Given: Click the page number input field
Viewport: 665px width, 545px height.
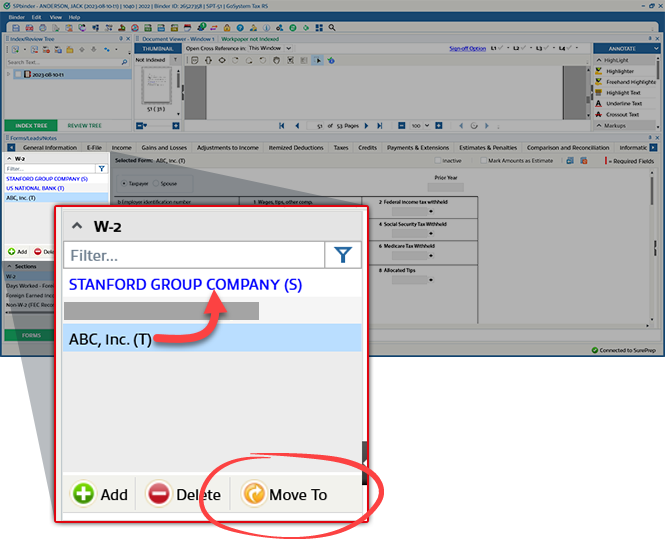Looking at the screenshot, I should 315,126.
